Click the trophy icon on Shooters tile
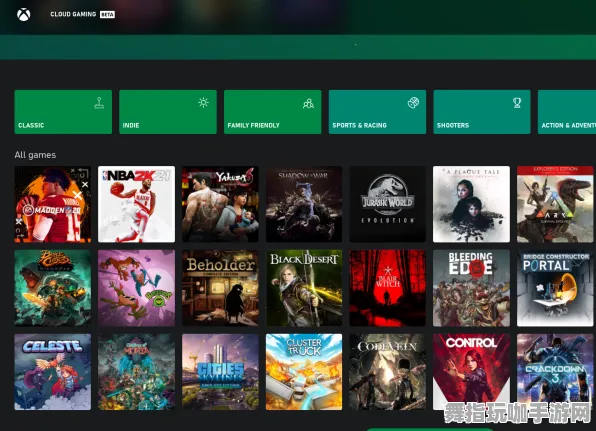The width and height of the screenshot is (596, 431). click(517, 103)
